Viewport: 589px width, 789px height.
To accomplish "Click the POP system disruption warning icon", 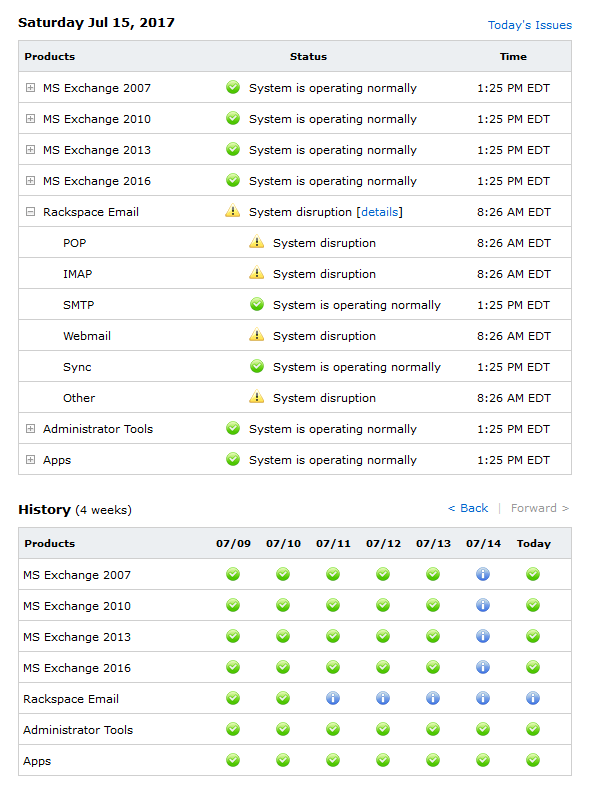I will click(x=257, y=242).
